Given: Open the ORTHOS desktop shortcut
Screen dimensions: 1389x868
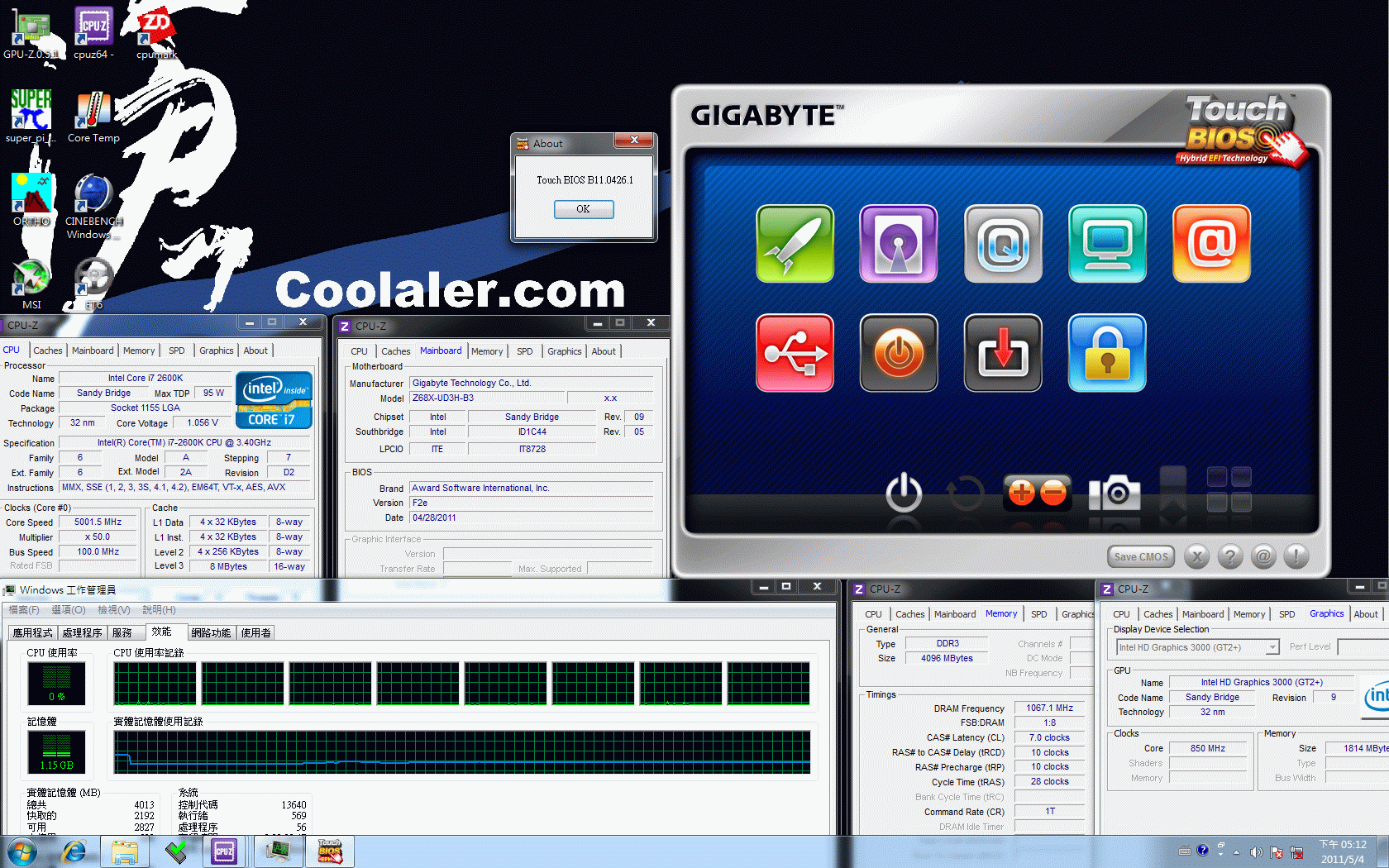Looking at the screenshot, I should pyautogui.click(x=31, y=200).
